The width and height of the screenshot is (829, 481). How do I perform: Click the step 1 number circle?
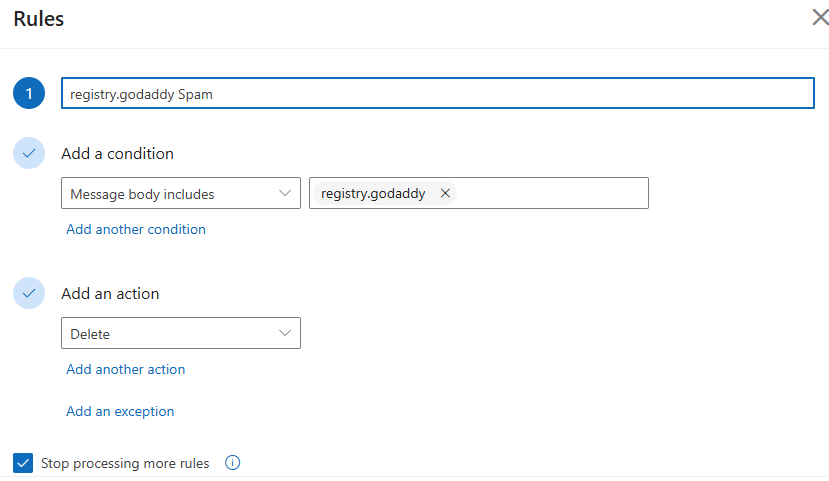29,93
